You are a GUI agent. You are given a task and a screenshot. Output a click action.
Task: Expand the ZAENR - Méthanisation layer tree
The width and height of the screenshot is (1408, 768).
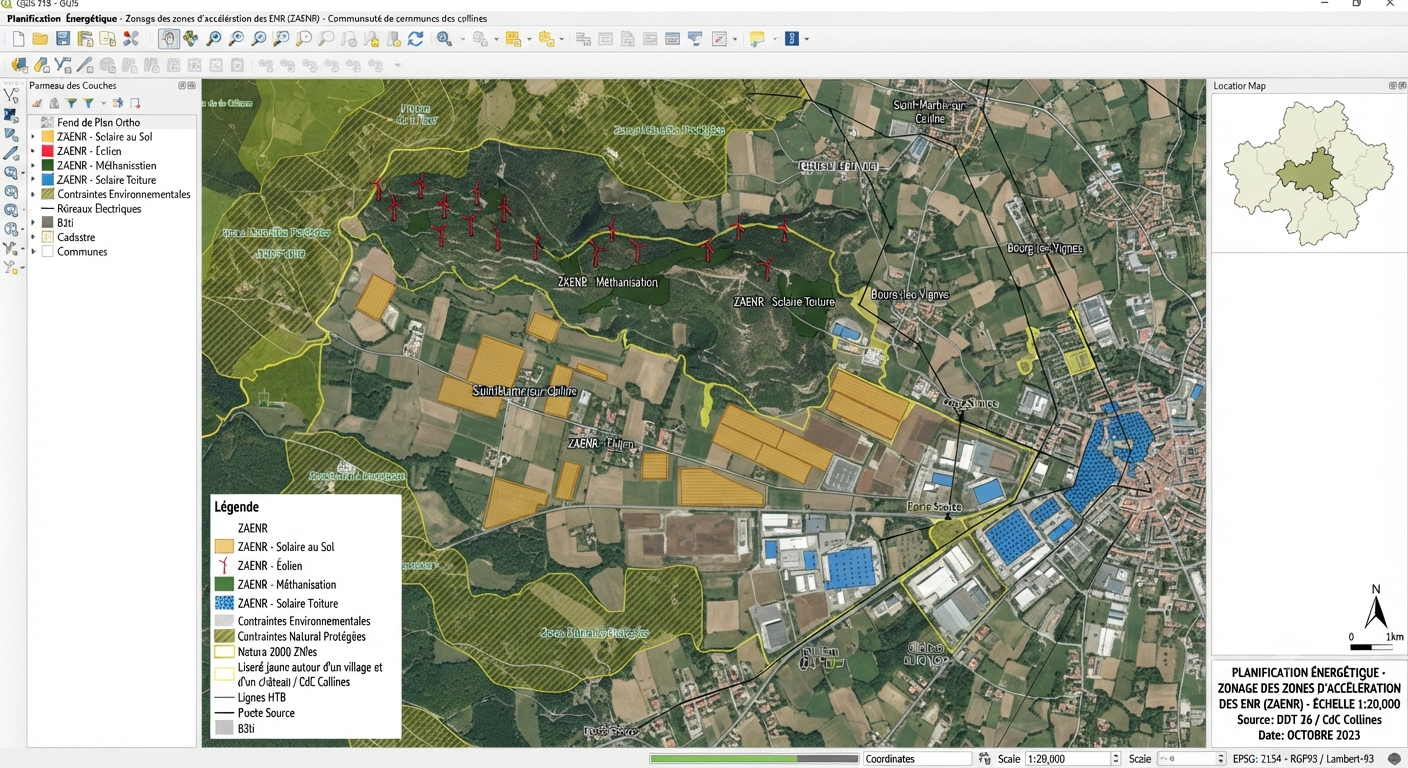[x=33, y=165]
